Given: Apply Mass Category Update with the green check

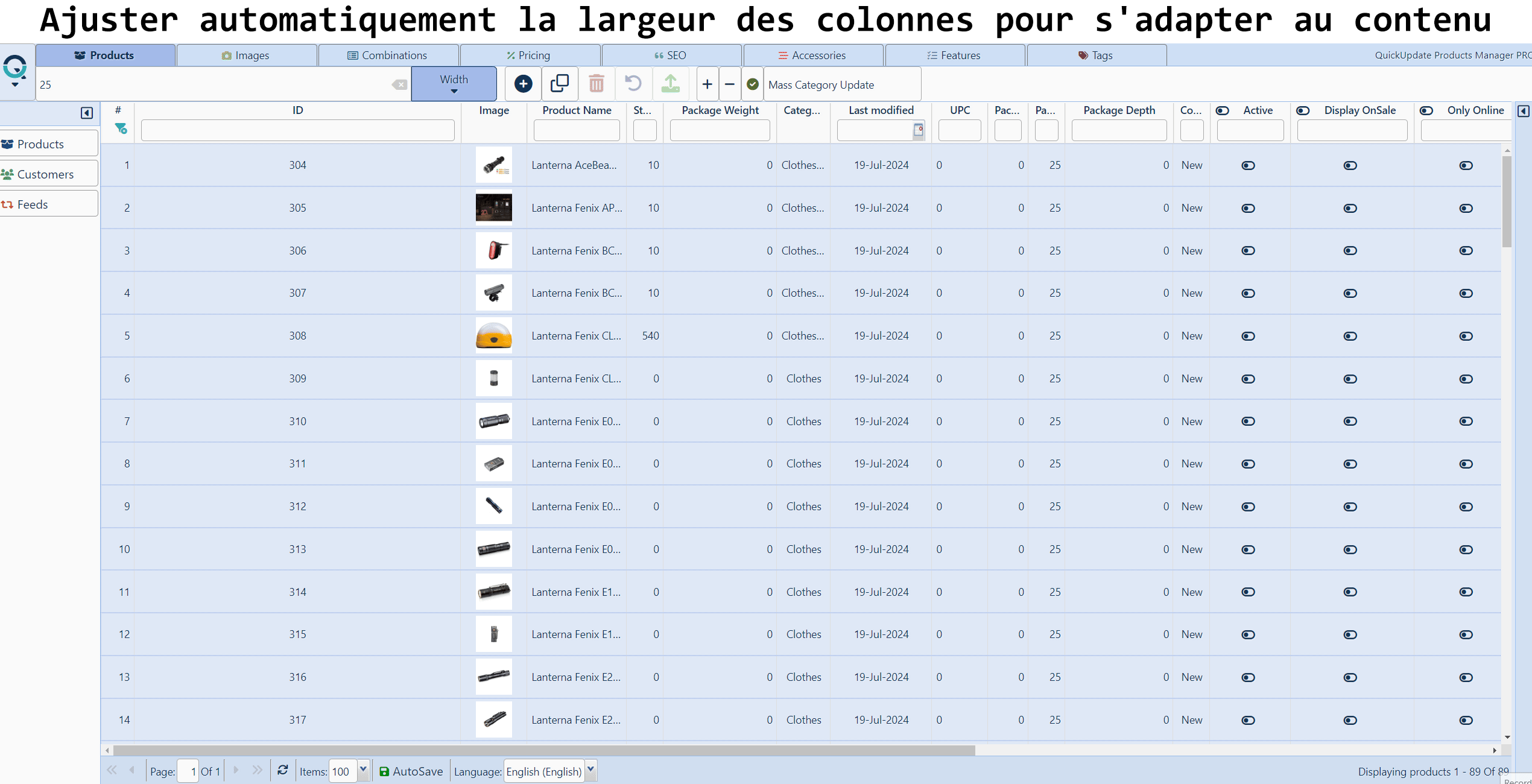Looking at the screenshot, I should [x=752, y=84].
